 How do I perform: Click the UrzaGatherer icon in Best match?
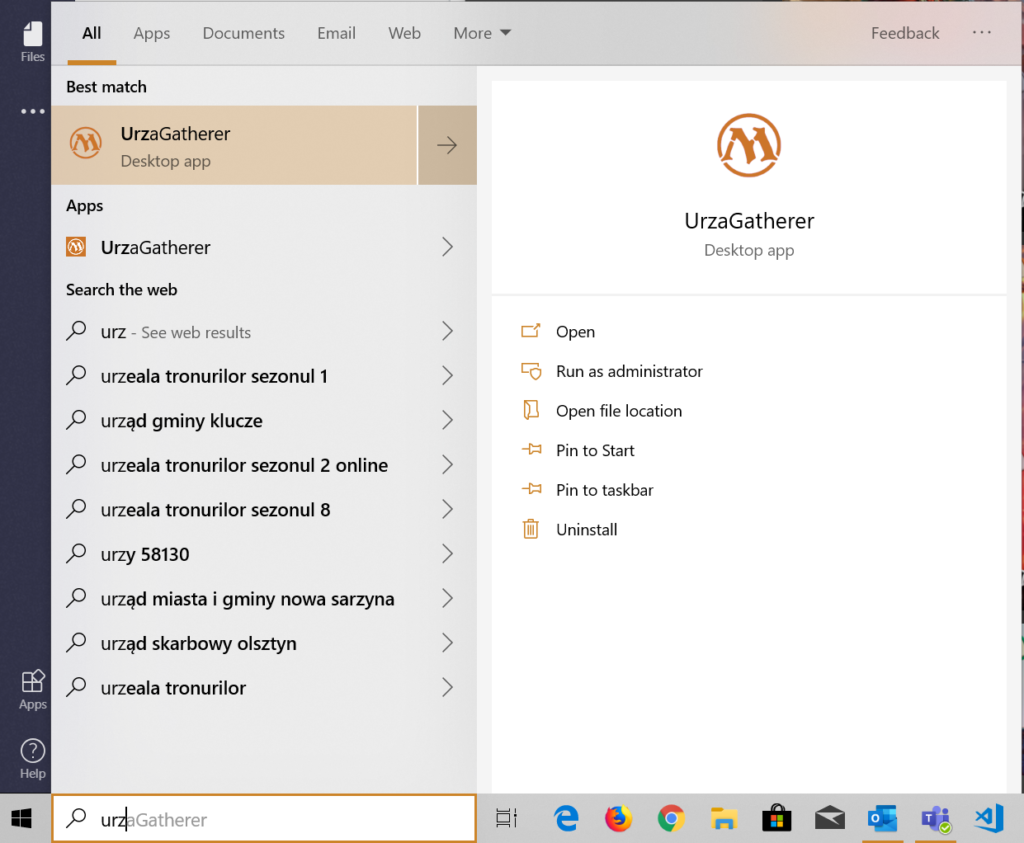pyautogui.click(x=86, y=143)
